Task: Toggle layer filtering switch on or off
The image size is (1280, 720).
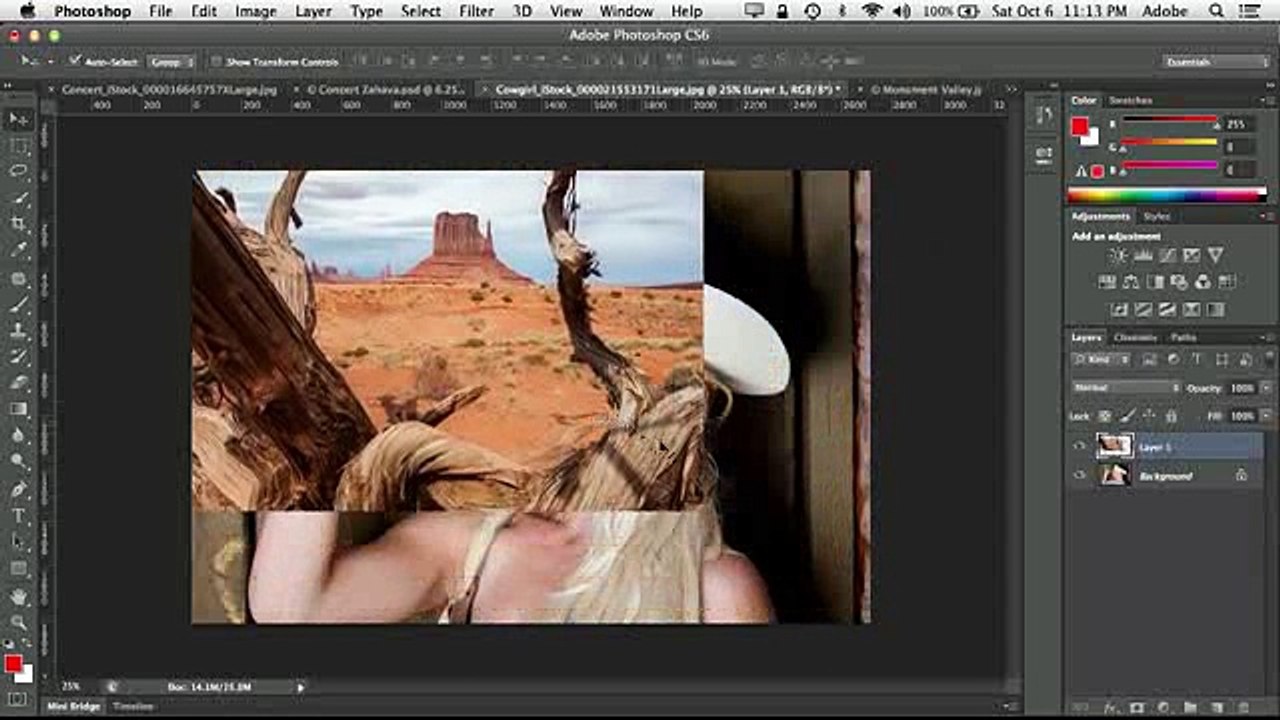Action: point(1269,360)
